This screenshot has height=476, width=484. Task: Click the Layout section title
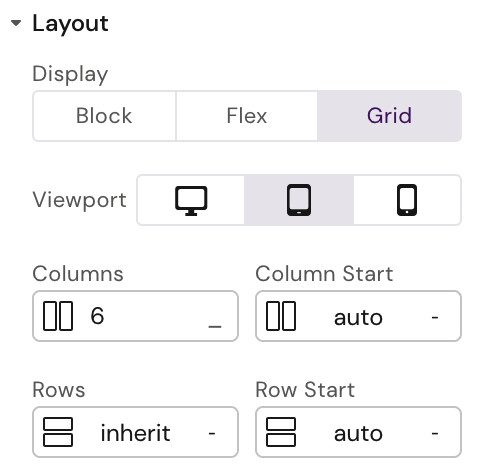(x=70, y=24)
